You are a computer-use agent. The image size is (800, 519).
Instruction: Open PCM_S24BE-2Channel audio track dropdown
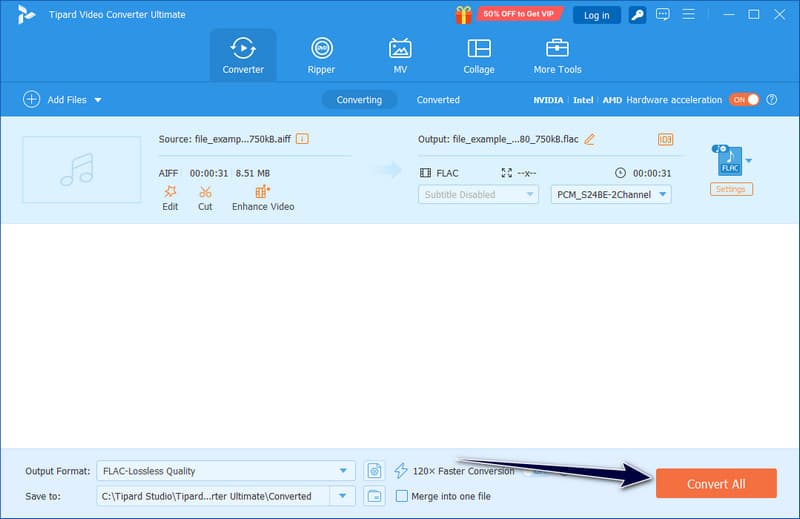[x=611, y=194]
